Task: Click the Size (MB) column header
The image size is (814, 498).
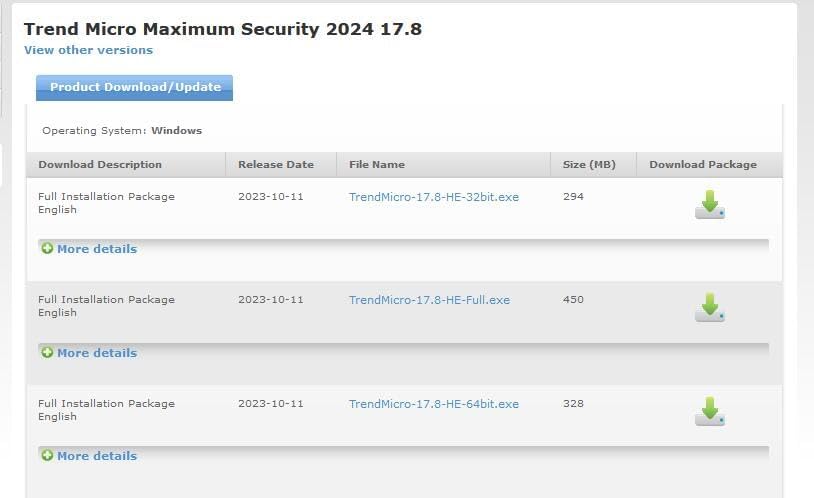Action: [x=593, y=165]
